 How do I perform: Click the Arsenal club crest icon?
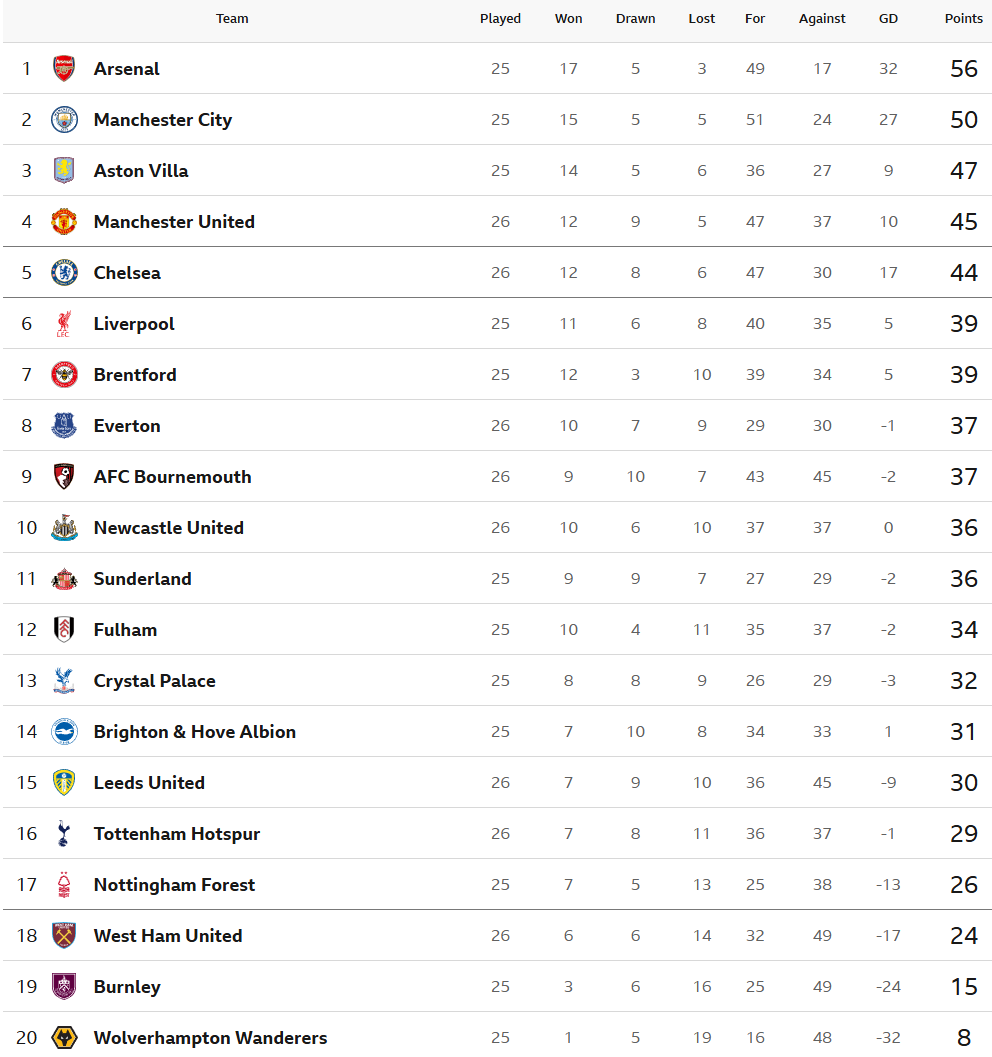pyautogui.click(x=64, y=69)
